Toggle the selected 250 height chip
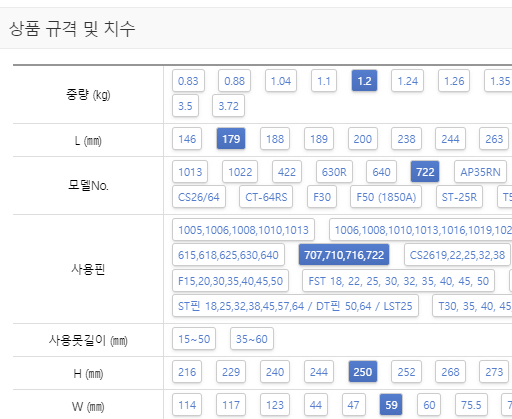The width and height of the screenshot is (512, 419). [363, 372]
